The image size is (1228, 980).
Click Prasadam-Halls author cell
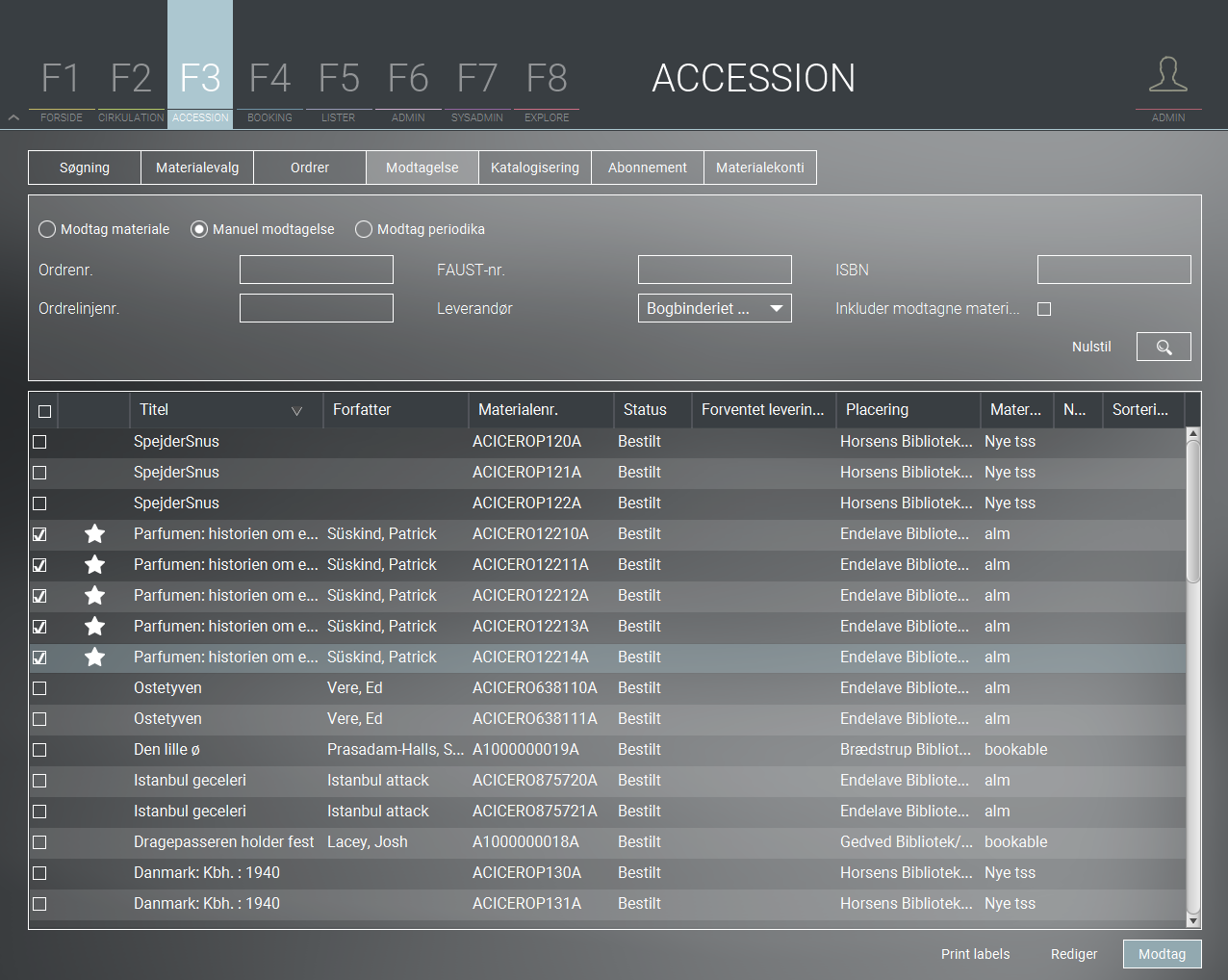396,749
